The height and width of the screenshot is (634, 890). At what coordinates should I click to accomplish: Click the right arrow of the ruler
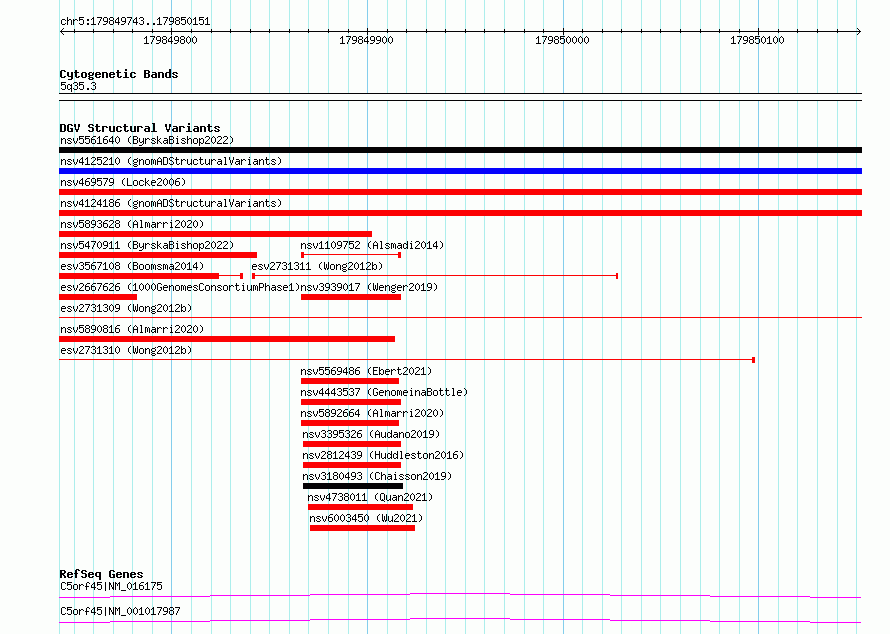(x=859, y=32)
